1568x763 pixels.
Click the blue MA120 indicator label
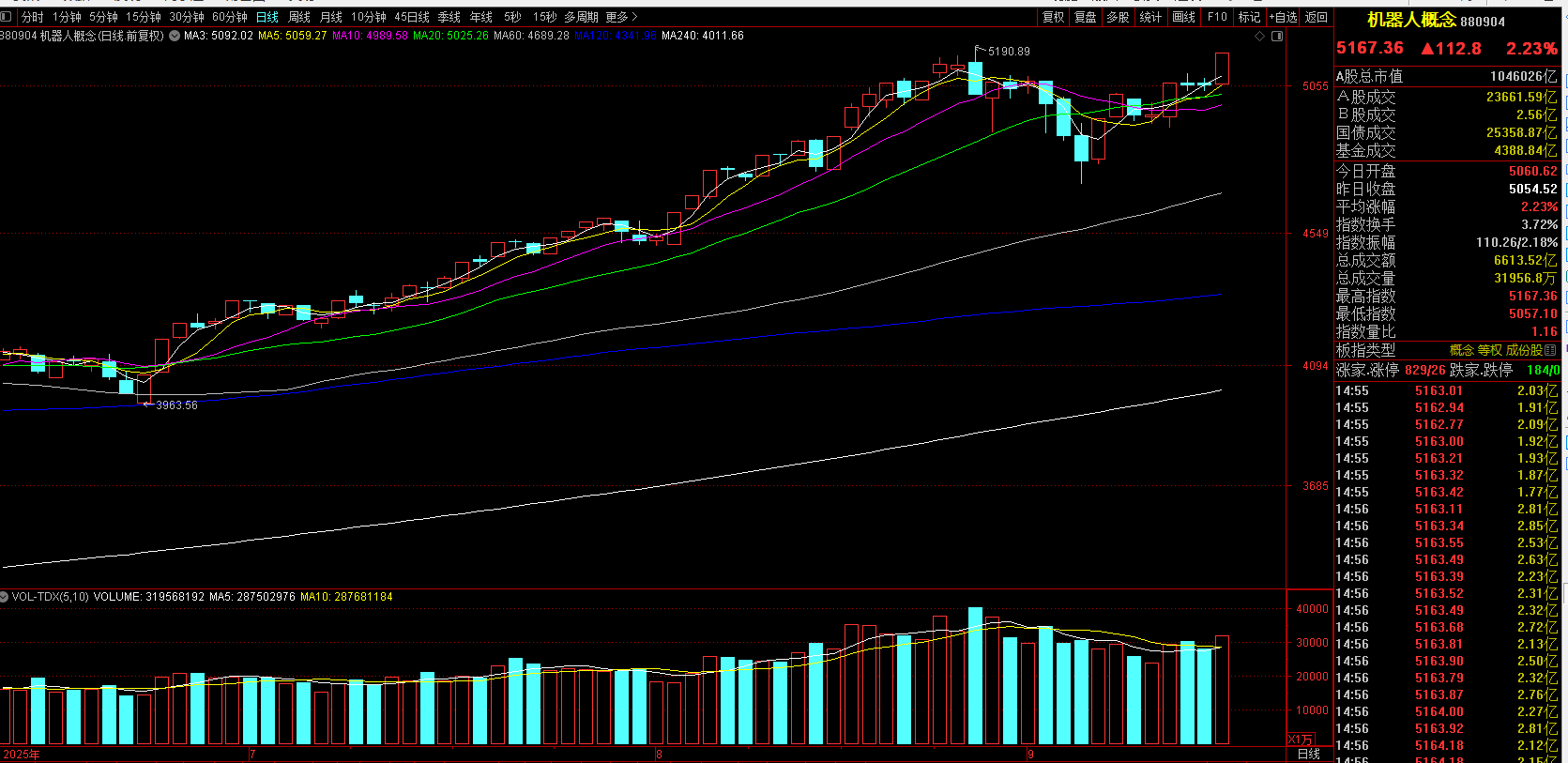(x=616, y=36)
